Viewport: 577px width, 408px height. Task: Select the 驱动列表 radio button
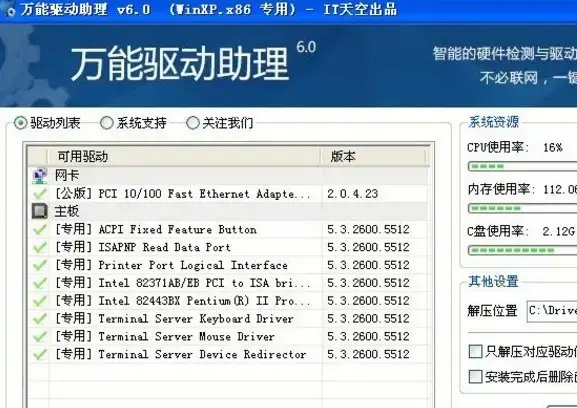[x=21, y=123]
